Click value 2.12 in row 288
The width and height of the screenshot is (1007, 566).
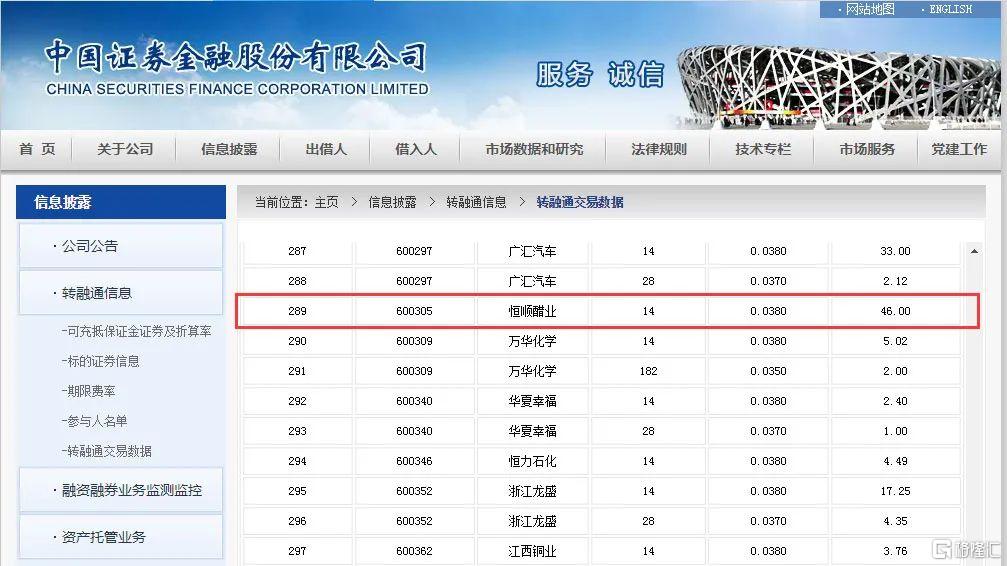coord(895,281)
